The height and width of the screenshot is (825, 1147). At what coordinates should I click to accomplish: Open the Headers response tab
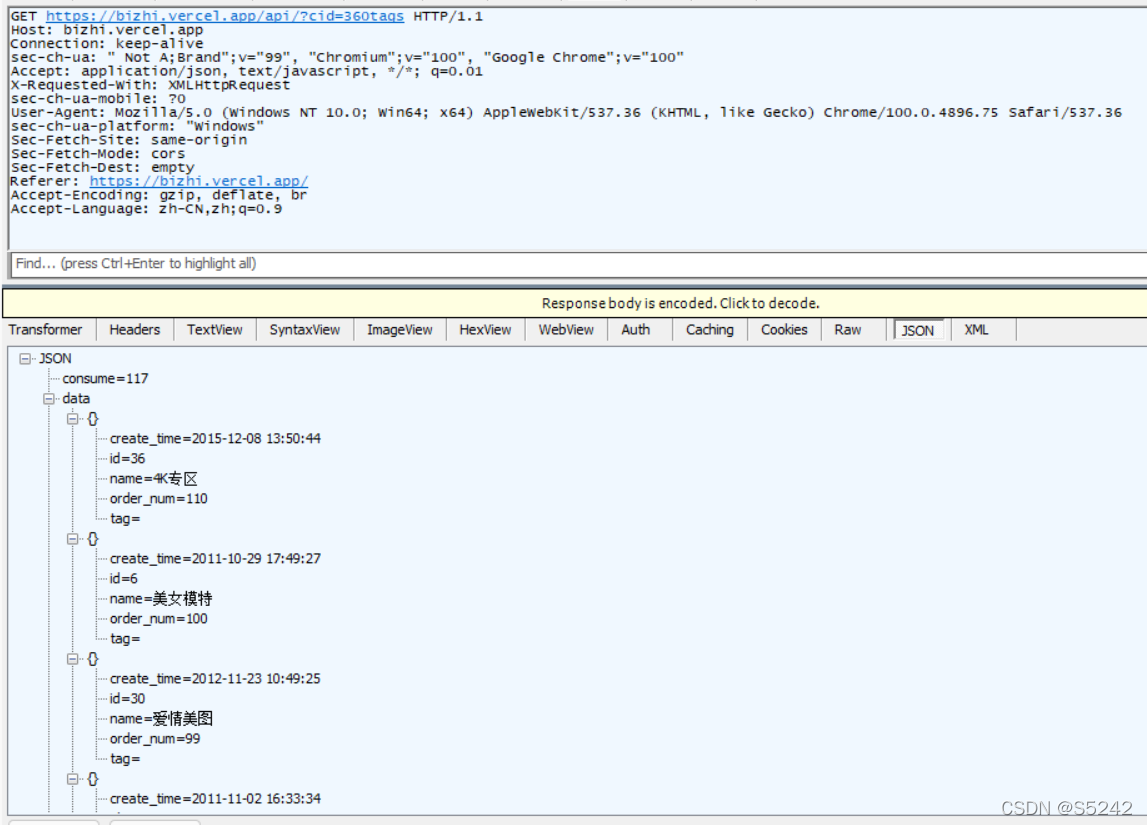[x=134, y=330]
